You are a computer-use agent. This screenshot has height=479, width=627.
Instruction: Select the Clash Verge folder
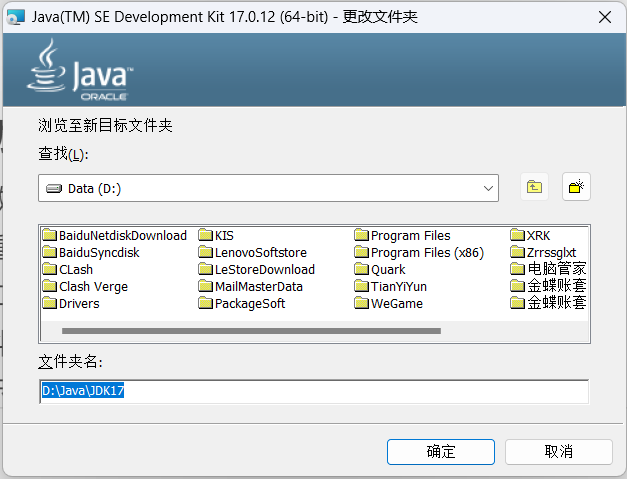click(x=86, y=287)
